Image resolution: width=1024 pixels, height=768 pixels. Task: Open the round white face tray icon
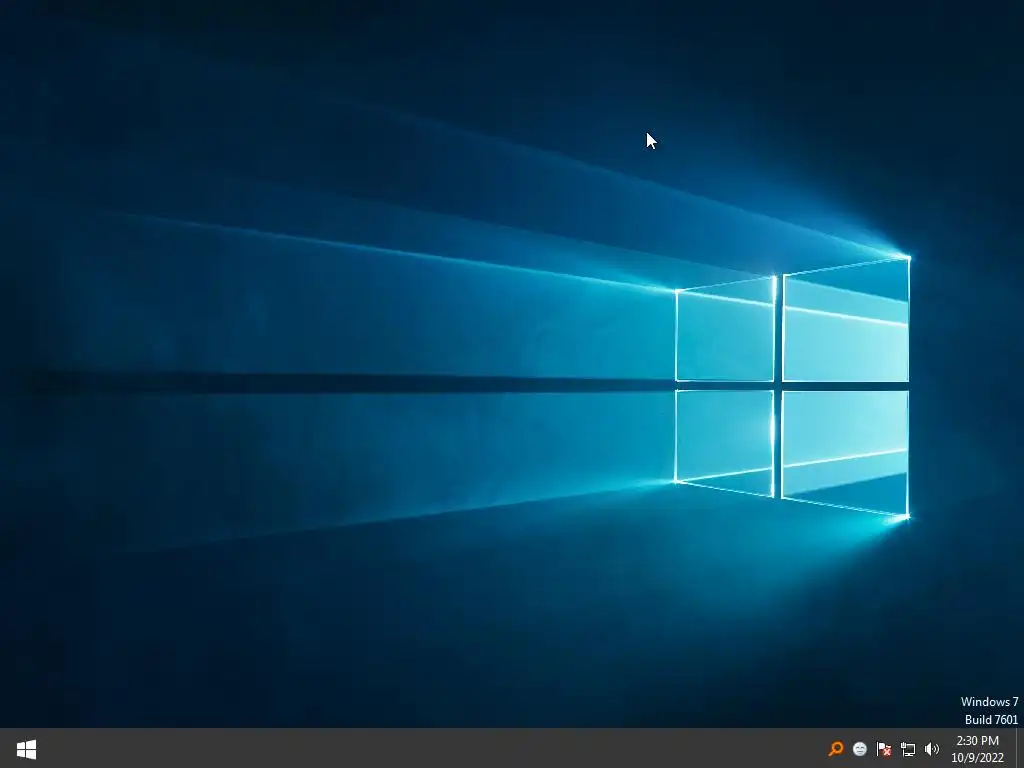click(x=860, y=749)
